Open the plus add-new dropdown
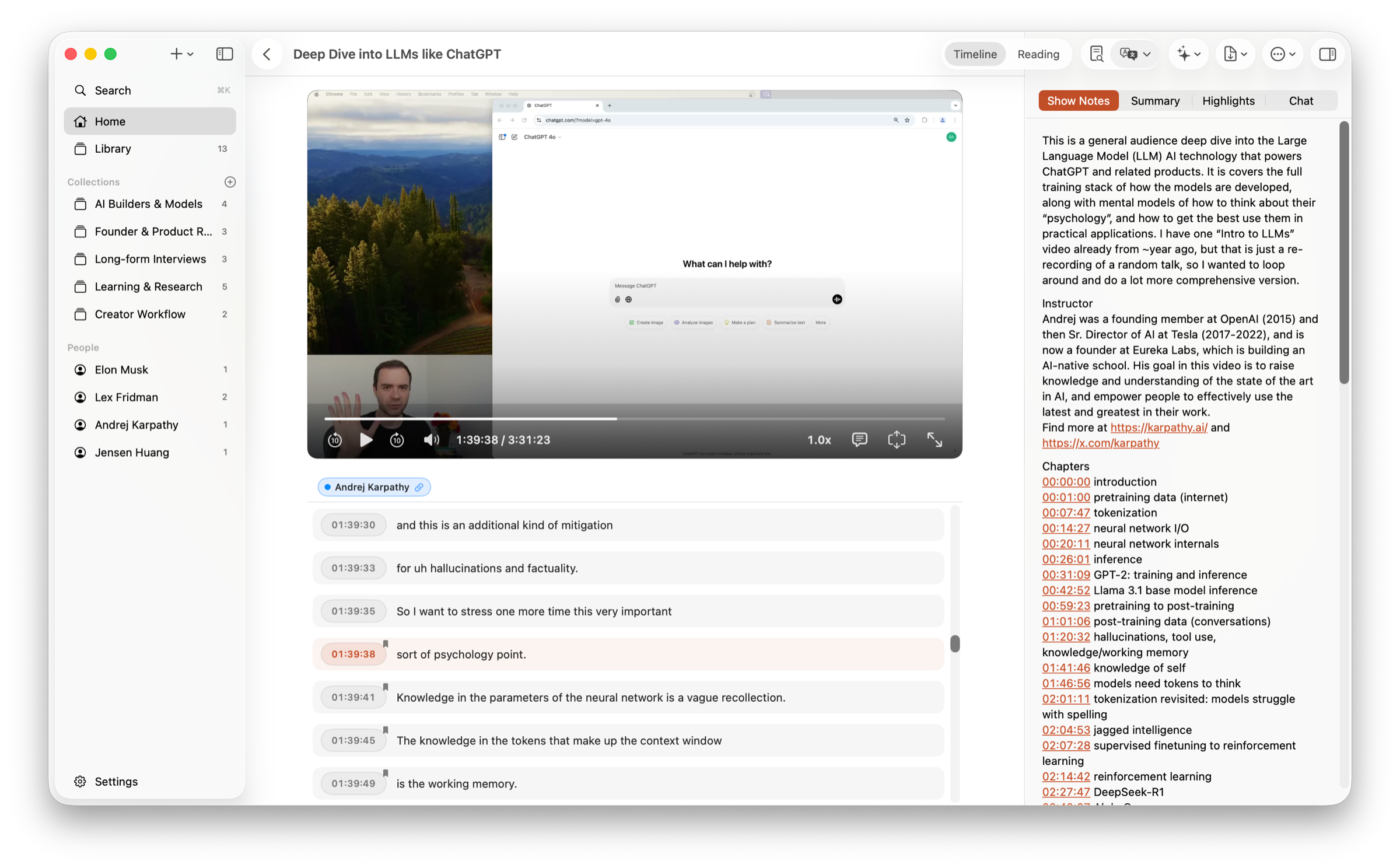The width and height of the screenshot is (1400, 868). click(x=181, y=54)
